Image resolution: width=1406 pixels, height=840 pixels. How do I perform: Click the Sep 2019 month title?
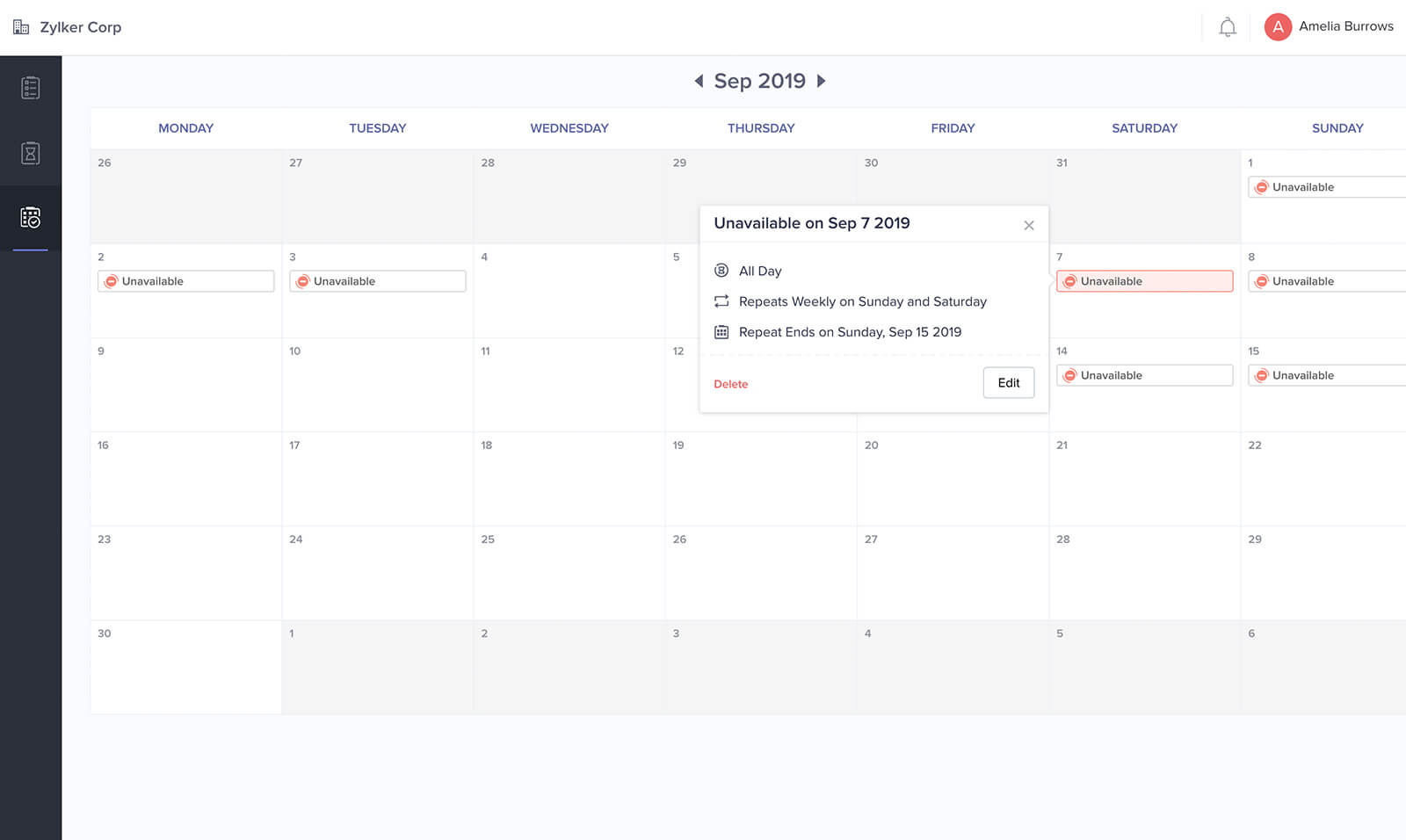[759, 81]
